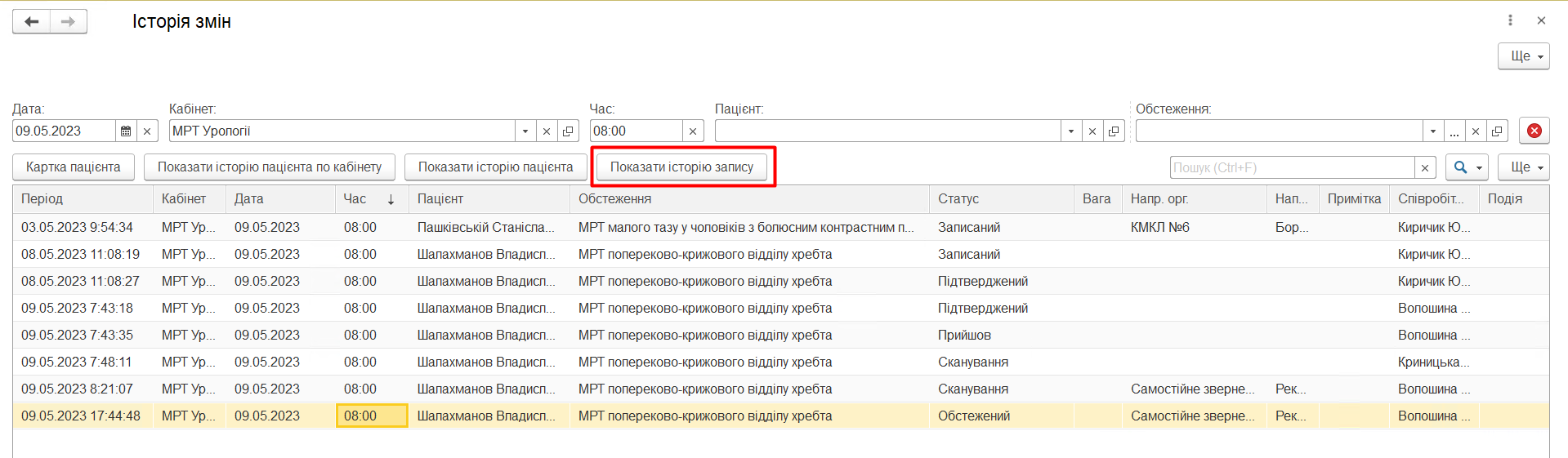Click the Картка пацієнта button
The width and height of the screenshot is (1568, 458).
click(74, 167)
